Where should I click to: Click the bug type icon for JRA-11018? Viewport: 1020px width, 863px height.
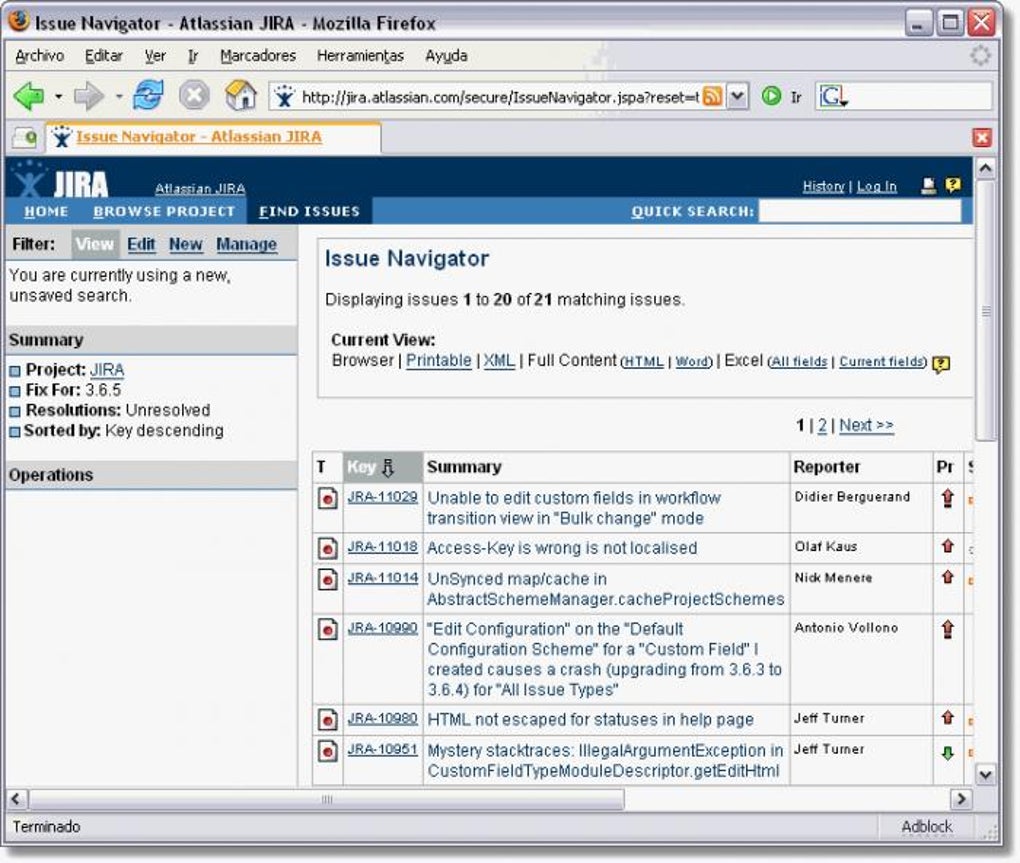pyautogui.click(x=327, y=548)
